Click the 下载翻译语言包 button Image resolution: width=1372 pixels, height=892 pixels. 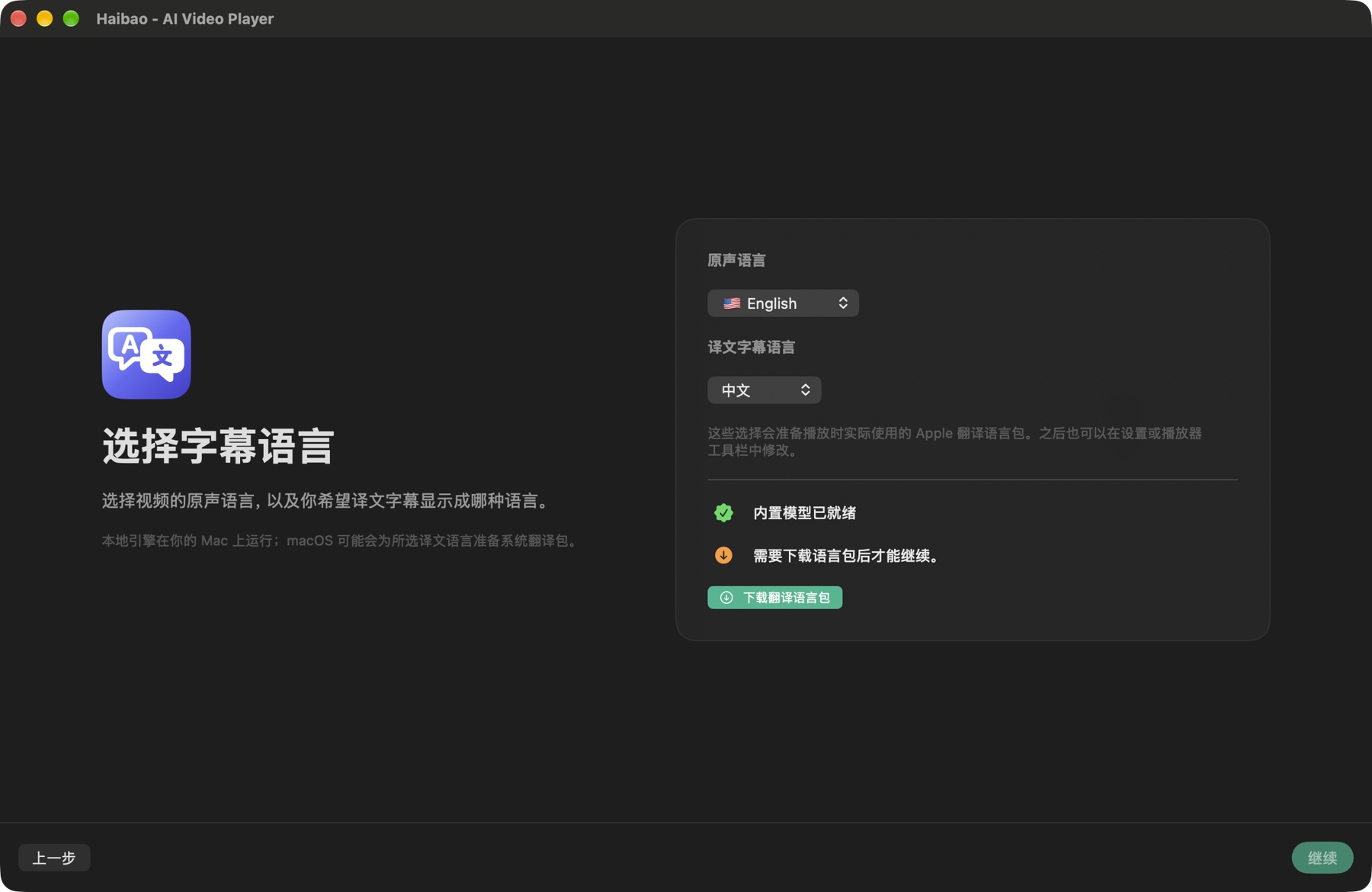pyautogui.click(x=774, y=598)
